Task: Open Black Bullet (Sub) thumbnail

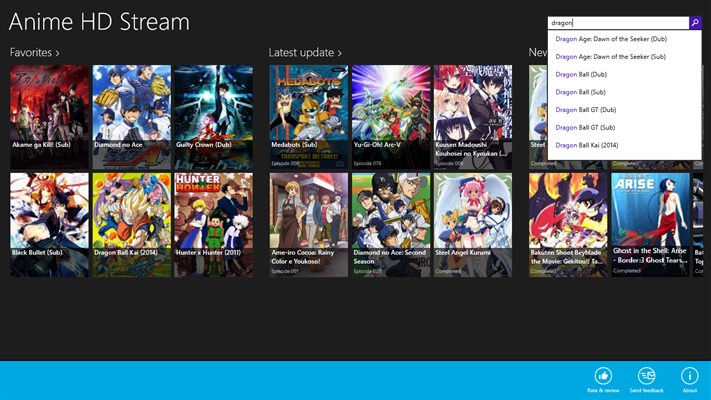Action: pos(49,225)
